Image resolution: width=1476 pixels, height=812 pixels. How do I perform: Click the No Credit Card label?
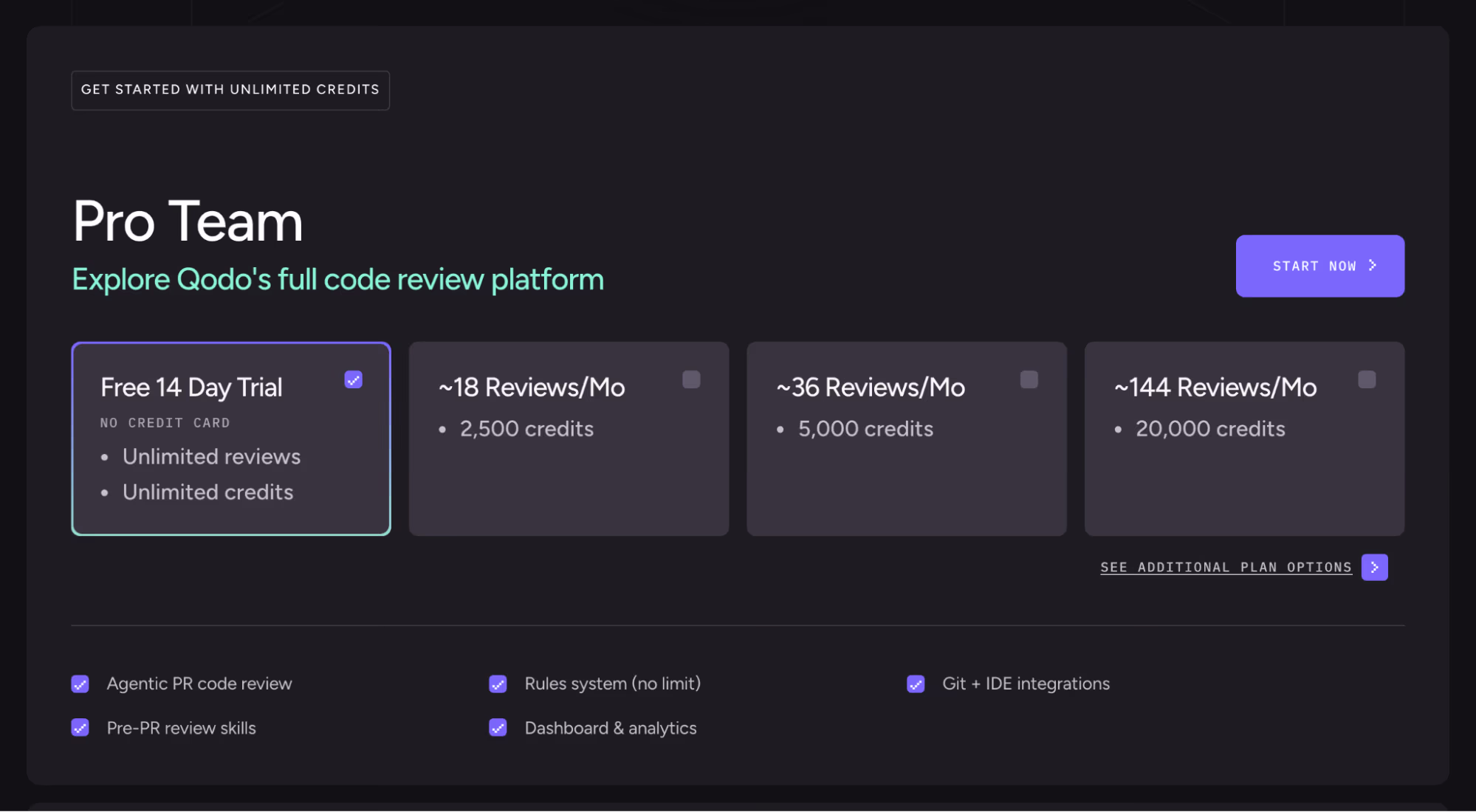click(165, 423)
